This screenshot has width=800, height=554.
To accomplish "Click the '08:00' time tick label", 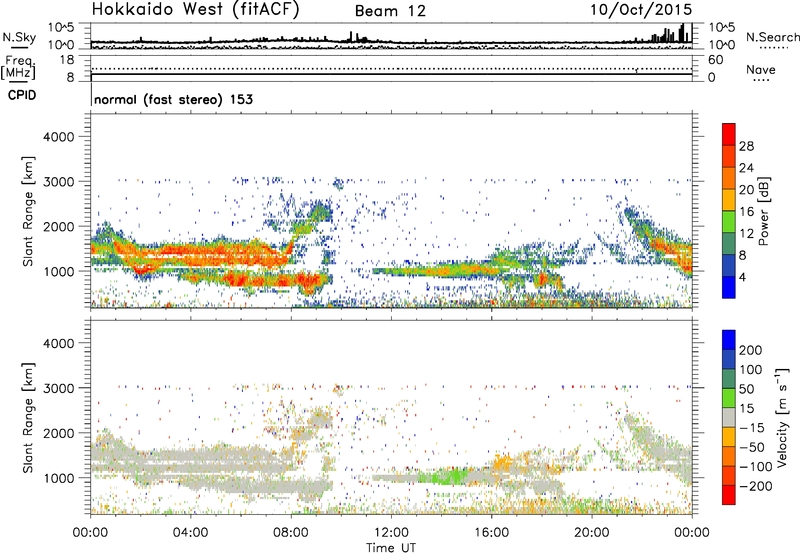I will click(291, 533).
